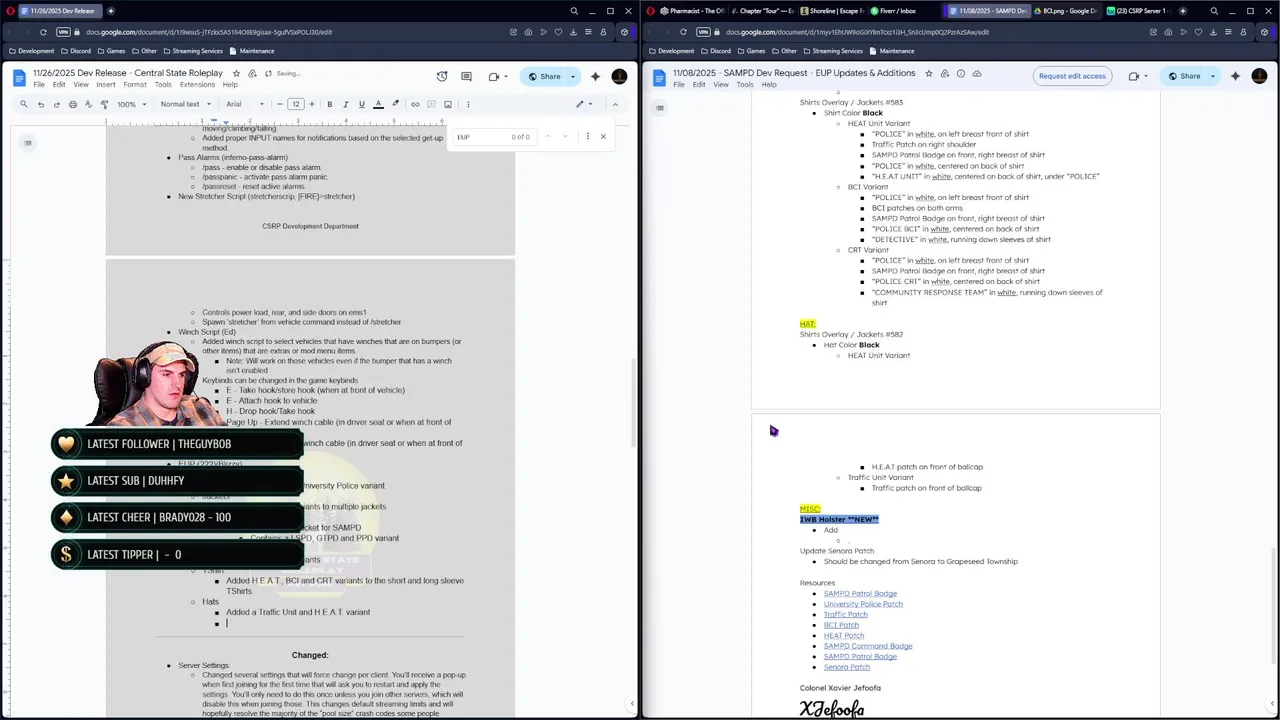
Task: Click the Gemini sparkle icon in right document
Action: click(x=1235, y=76)
